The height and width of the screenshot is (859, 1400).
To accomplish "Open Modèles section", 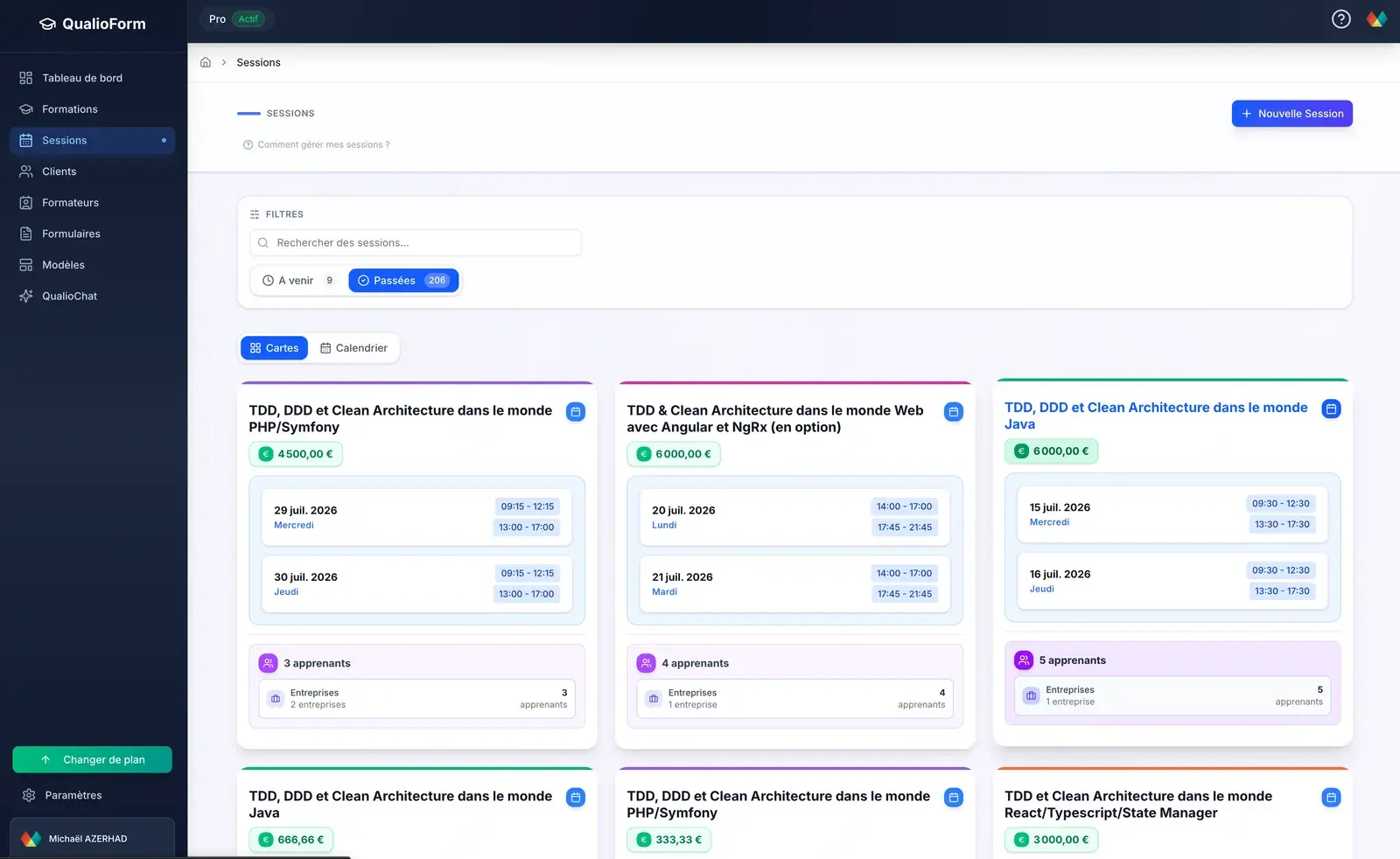I will (92, 265).
